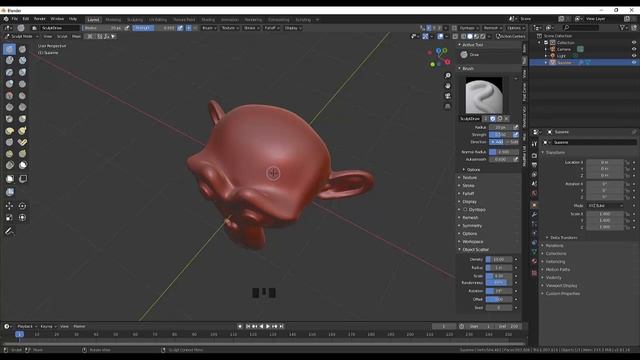
Task: Click the brush preview thumbnail
Action: pyautogui.click(x=484, y=96)
